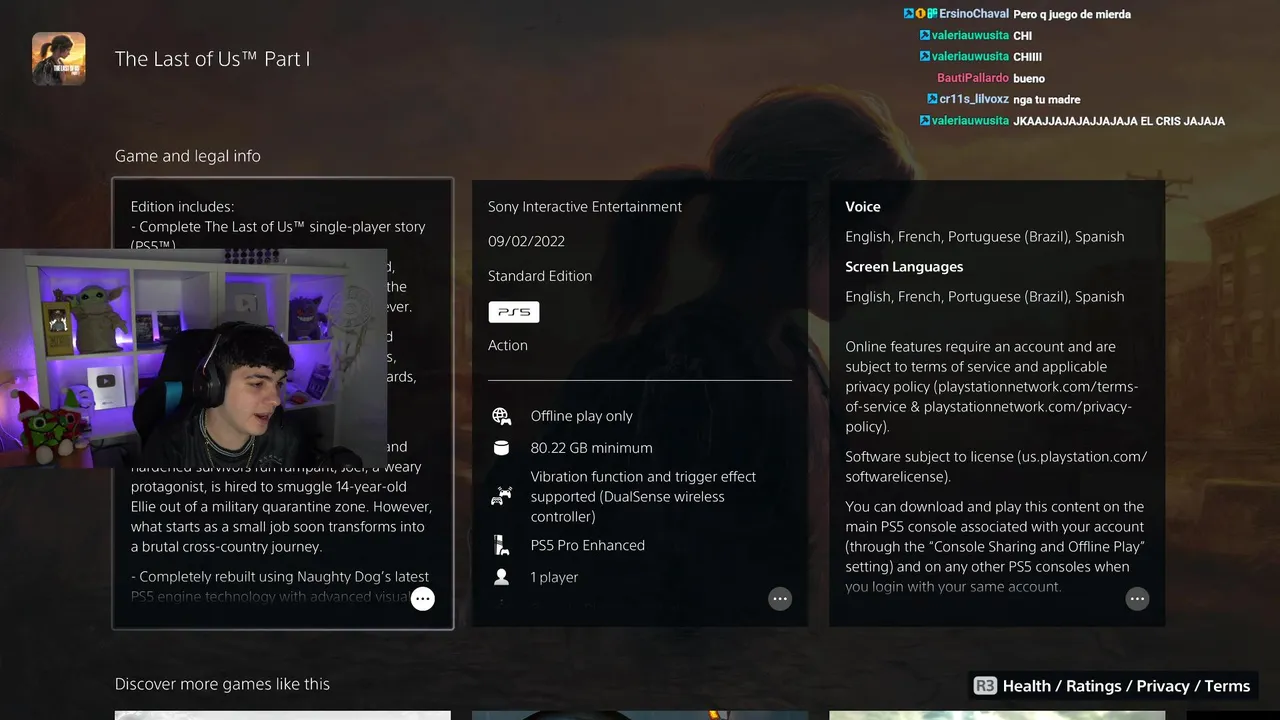Click The Last of Us Part I game icon

pyautogui.click(x=58, y=58)
